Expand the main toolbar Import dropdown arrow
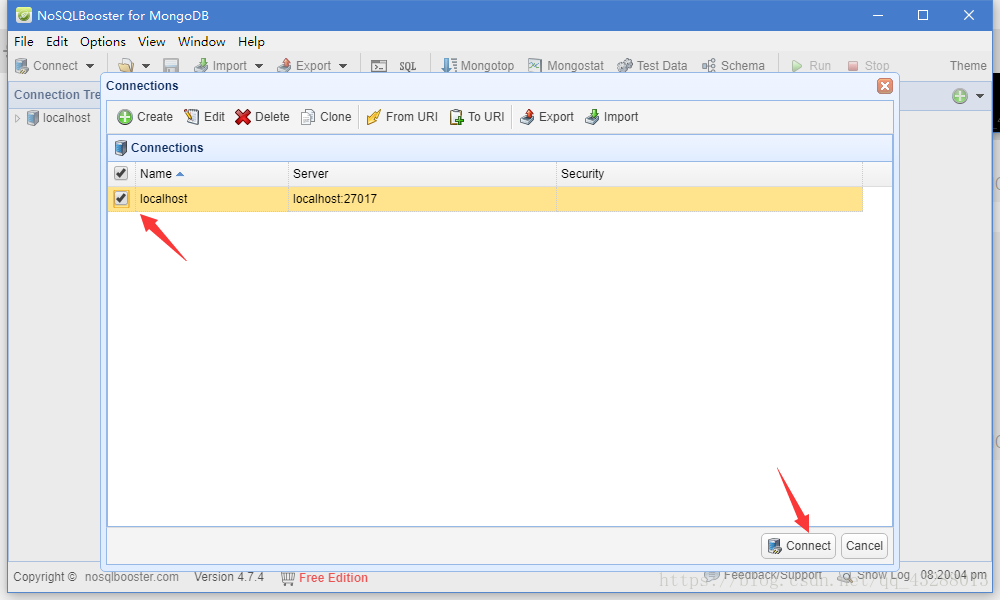 click(259, 66)
